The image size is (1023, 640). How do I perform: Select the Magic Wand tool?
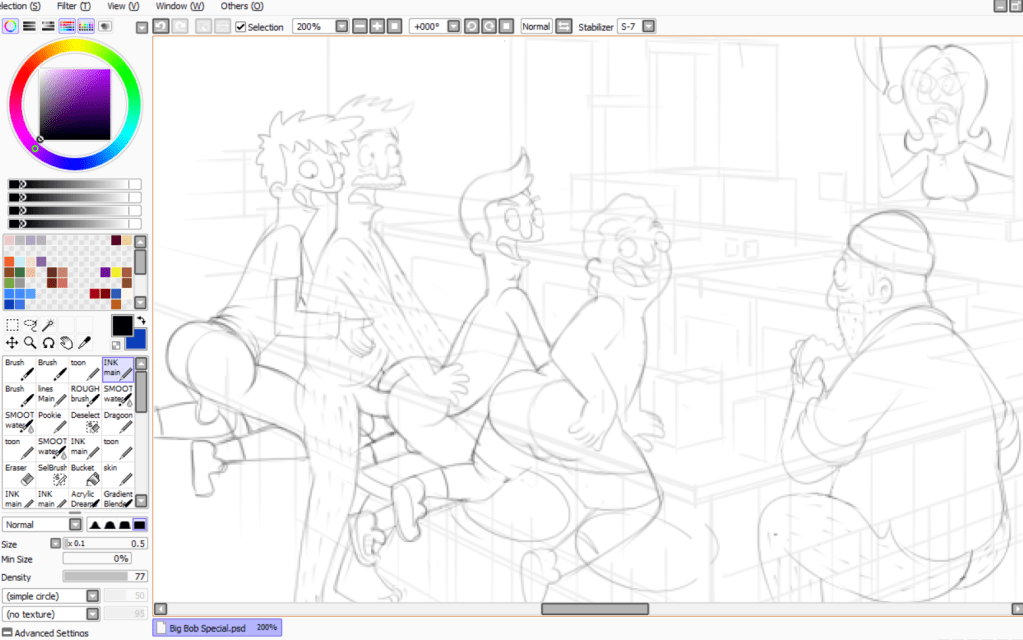coord(49,325)
